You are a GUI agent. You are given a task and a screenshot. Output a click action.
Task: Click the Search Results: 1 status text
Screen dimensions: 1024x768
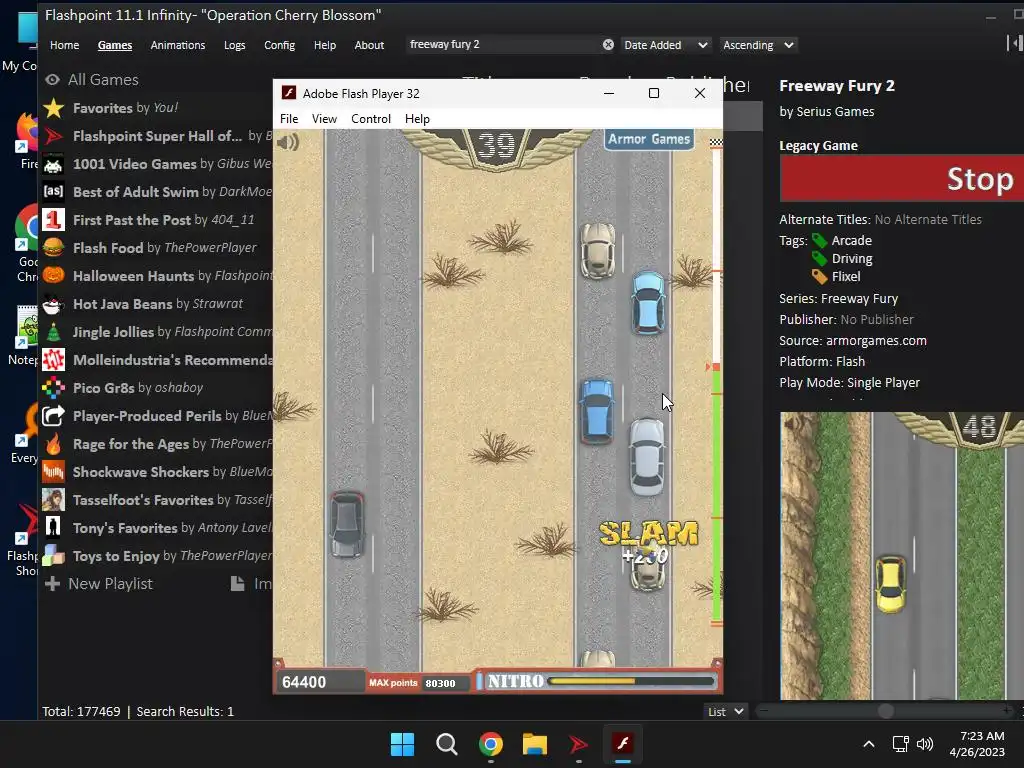185,711
